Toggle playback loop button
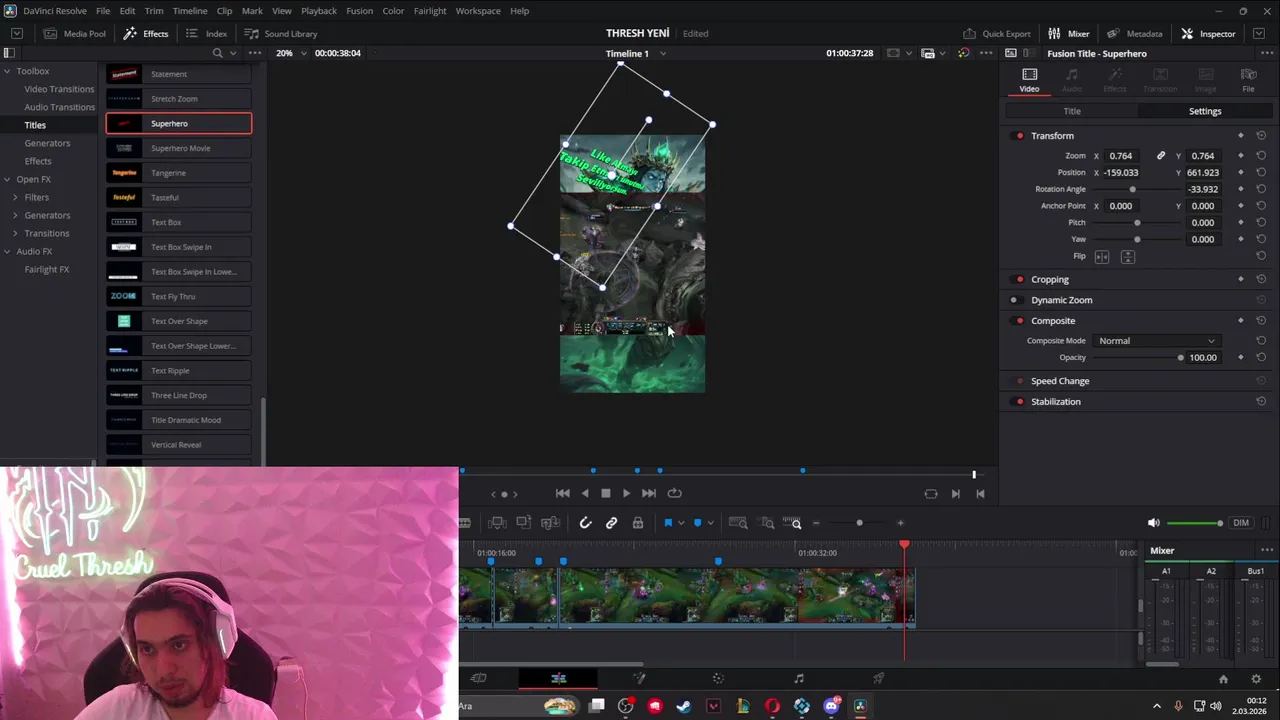The image size is (1280, 720). click(675, 493)
